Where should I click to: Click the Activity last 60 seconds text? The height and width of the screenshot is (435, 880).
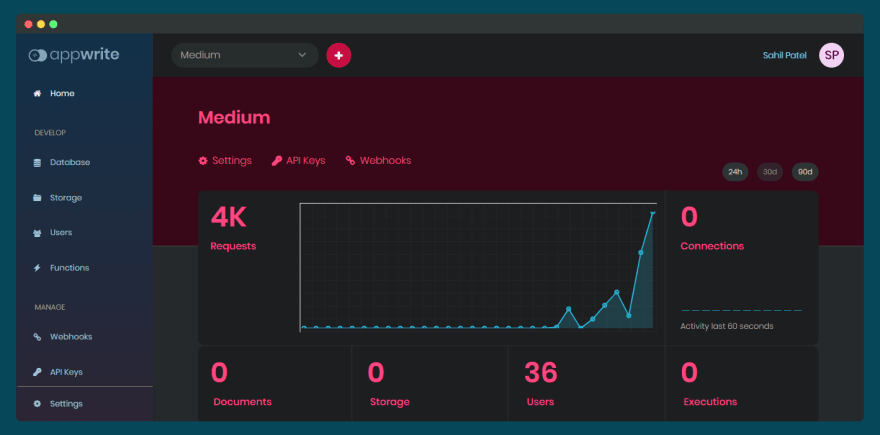point(727,326)
